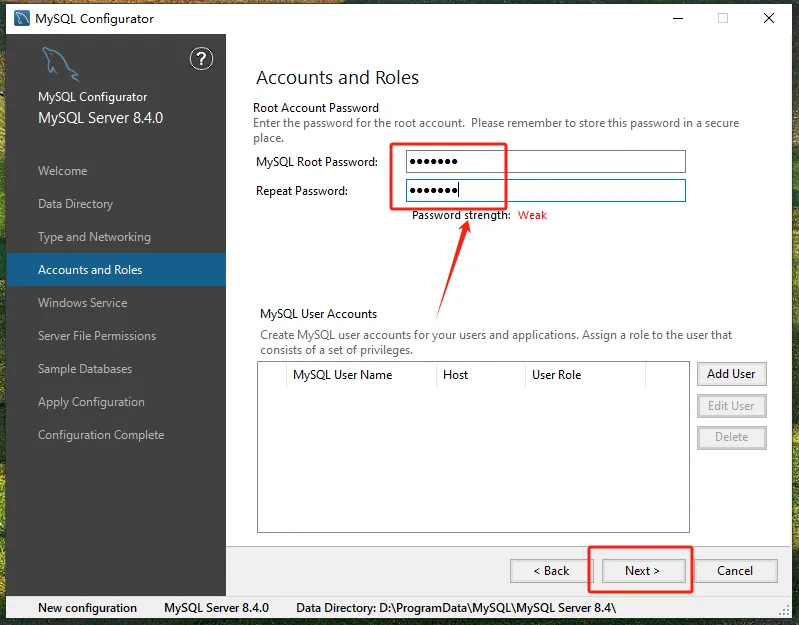Screen dimensions: 799x625
Task: Select Accounts and Roles step
Action: 116,269
